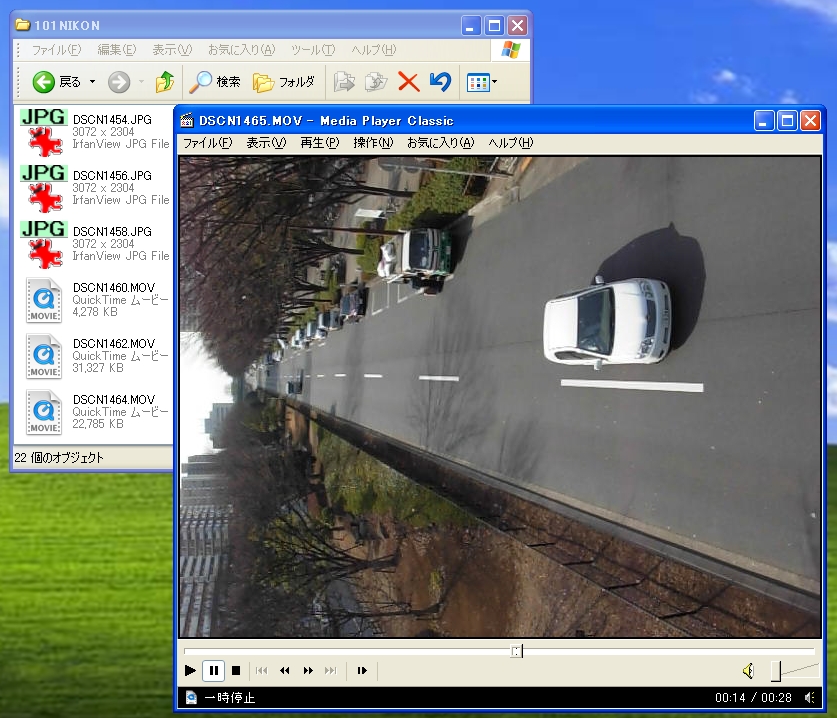The width and height of the screenshot is (837, 718).
Task: Skip to previous track in player
Action: (x=262, y=670)
